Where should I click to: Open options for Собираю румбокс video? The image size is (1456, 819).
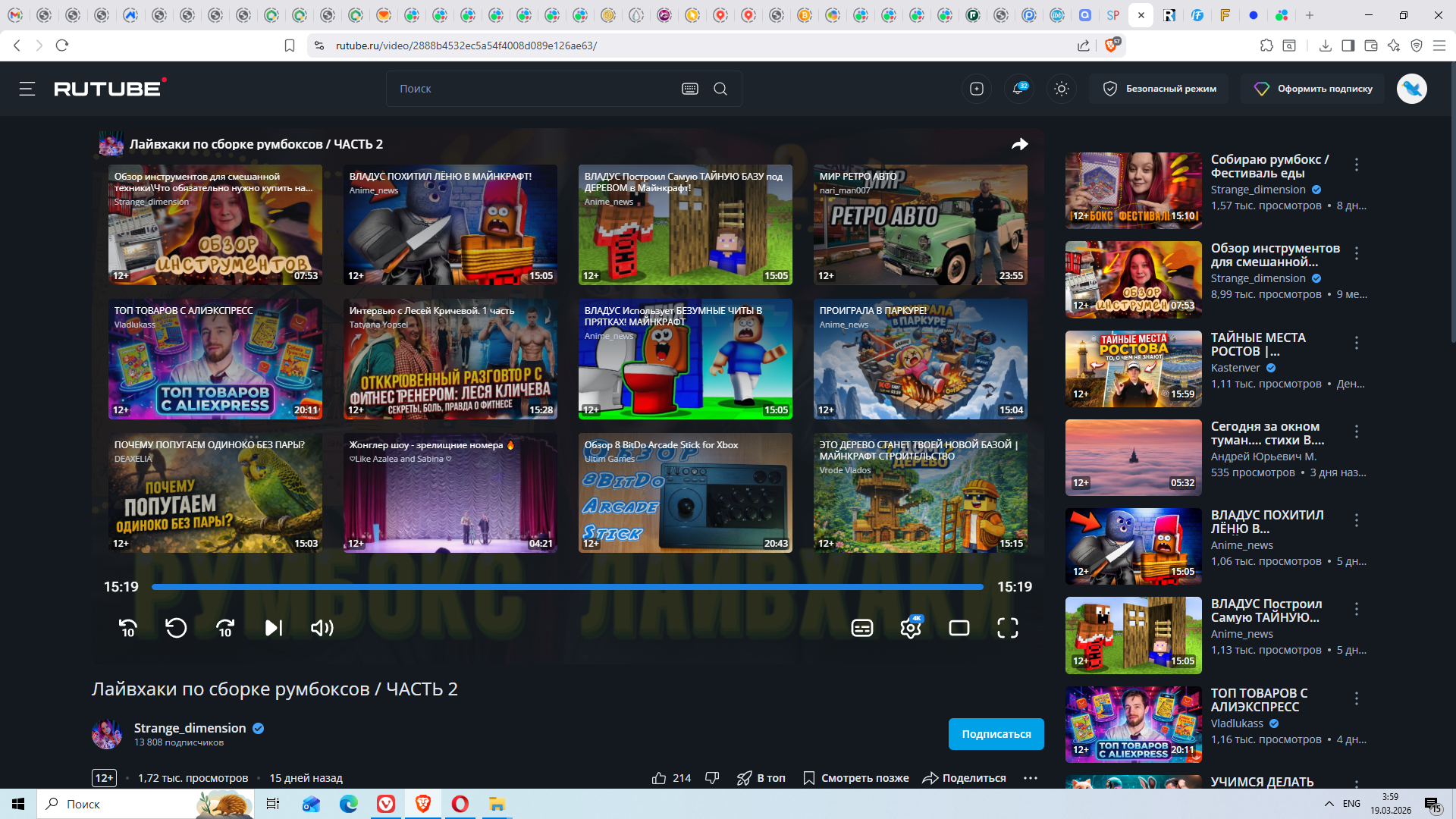(x=1357, y=165)
